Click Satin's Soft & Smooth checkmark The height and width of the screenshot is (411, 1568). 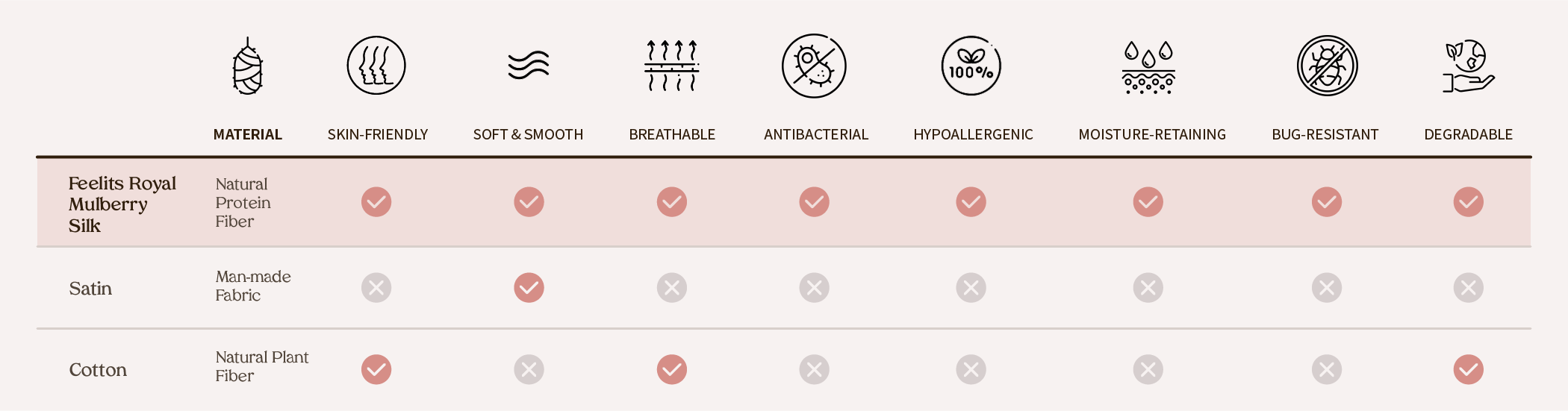tap(529, 288)
